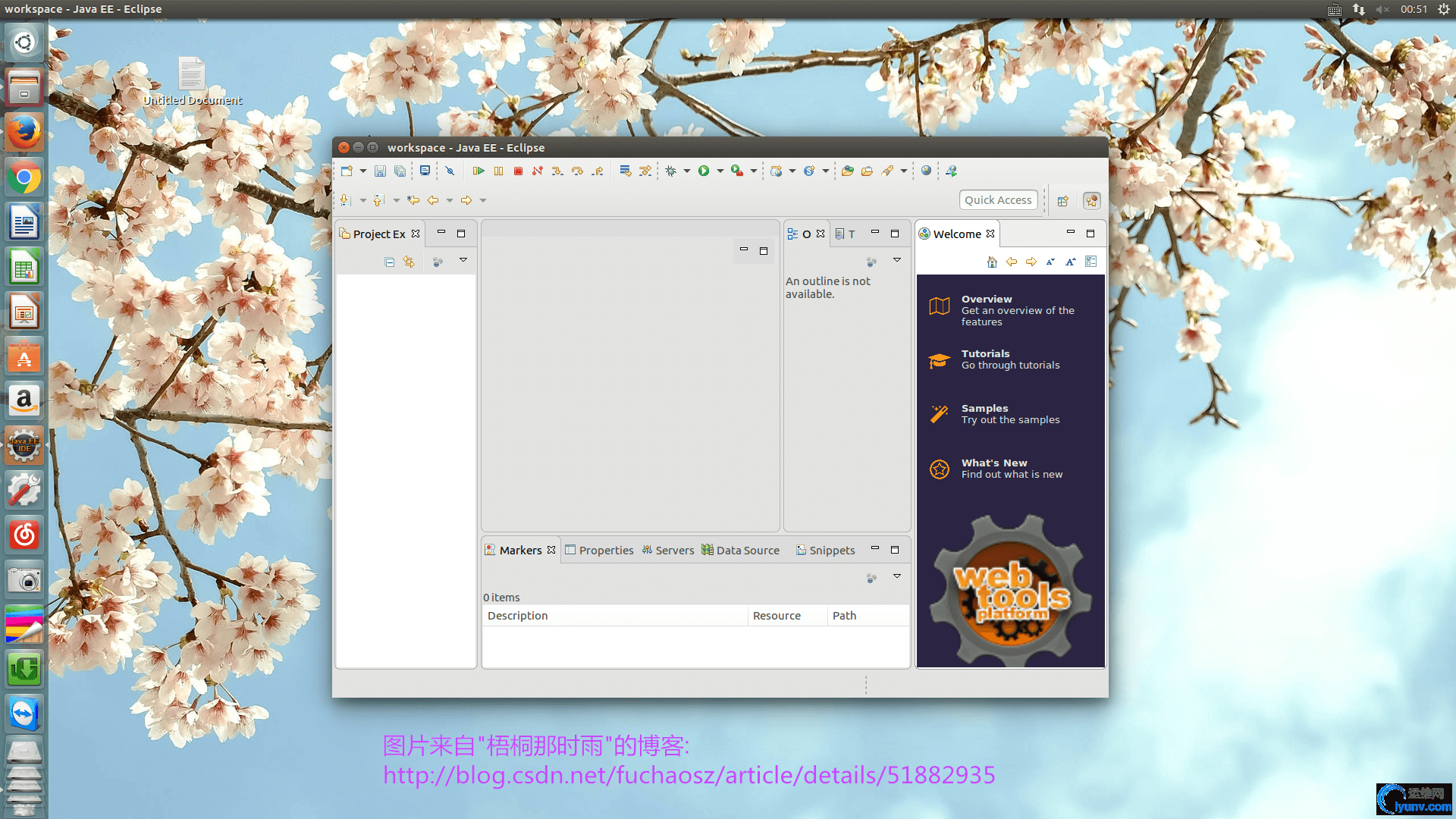Click the Save All icon

coord(400,171)
